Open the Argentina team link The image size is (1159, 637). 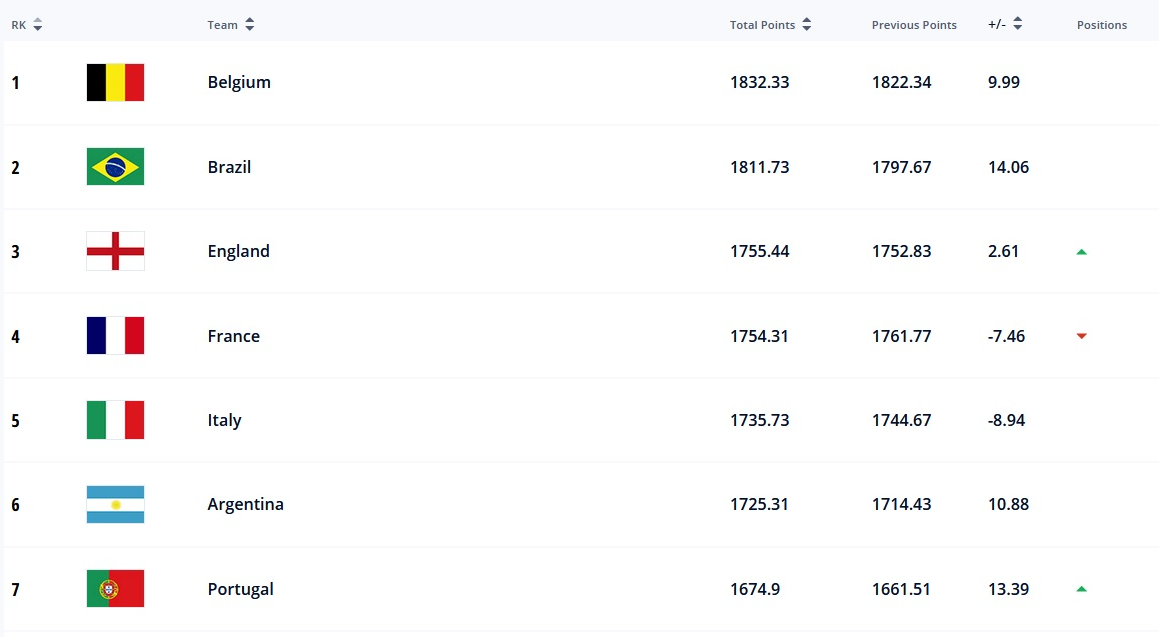245,504
